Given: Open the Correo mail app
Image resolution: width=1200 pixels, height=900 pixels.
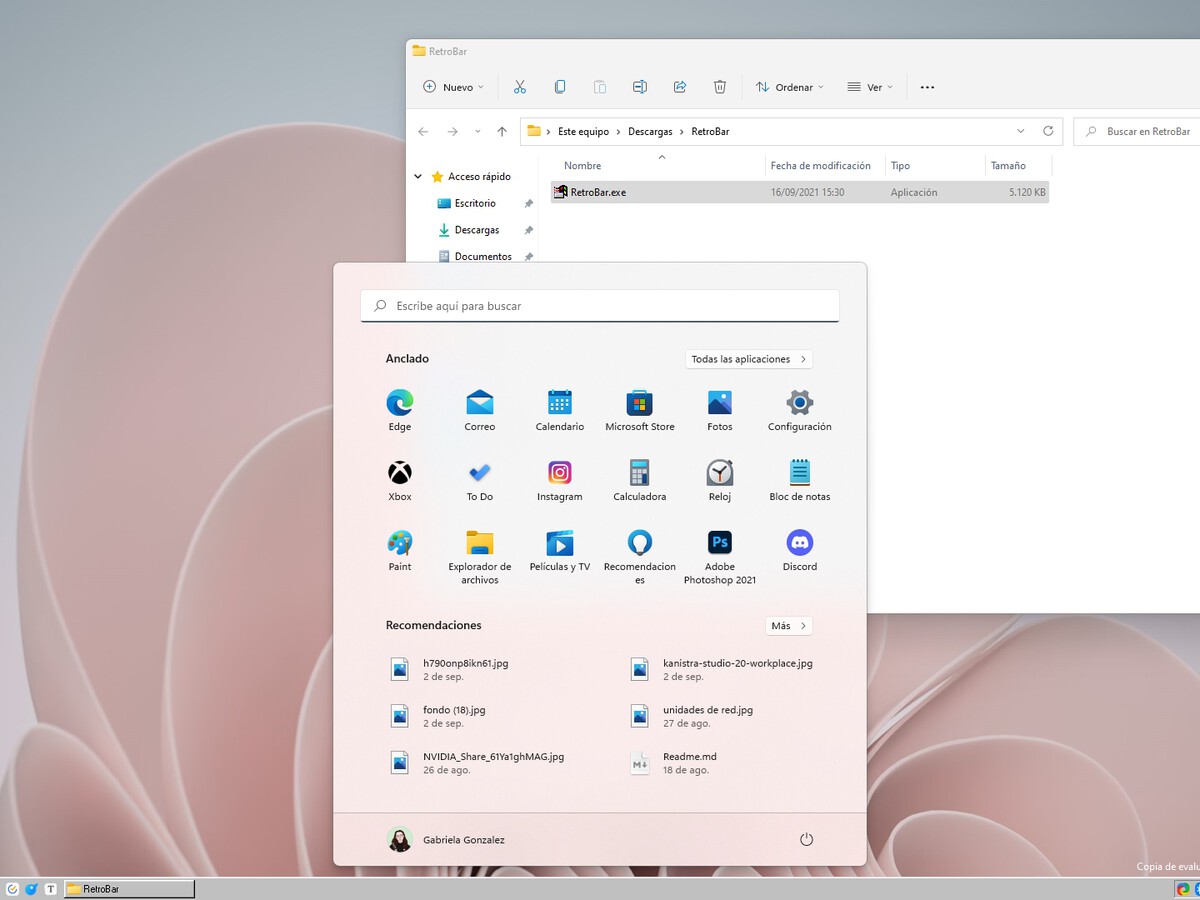Looking at the screenshot, I should click(480, 410).
